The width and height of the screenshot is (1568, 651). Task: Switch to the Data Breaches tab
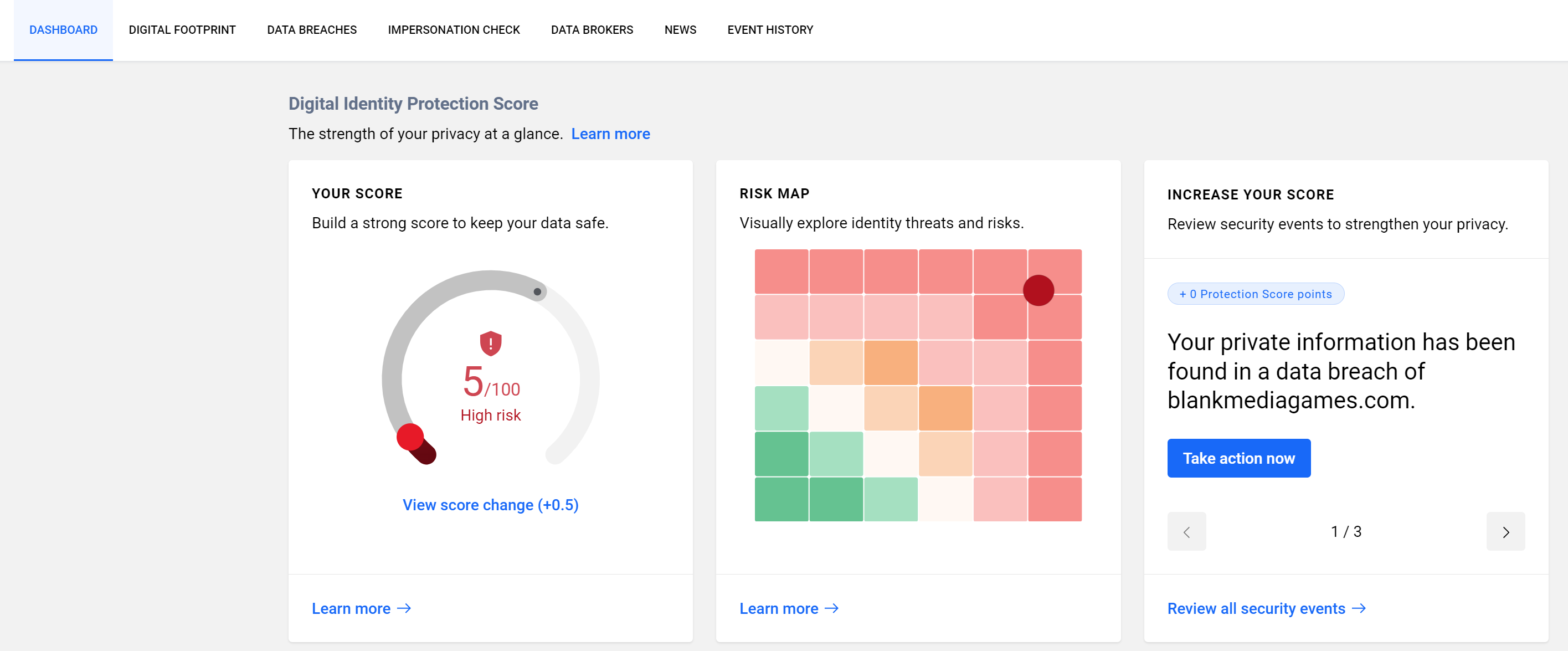pyautogui.click(x=312, y=30)
